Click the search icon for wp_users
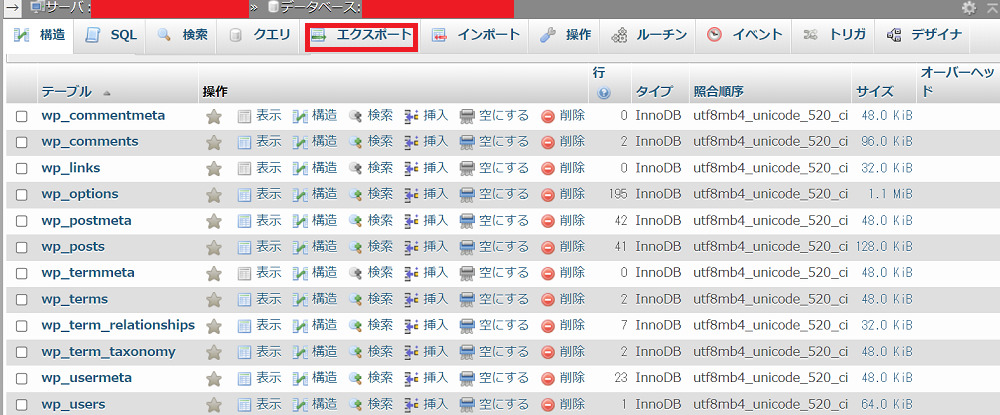The image size is (1000, 415). pos(356,404)
